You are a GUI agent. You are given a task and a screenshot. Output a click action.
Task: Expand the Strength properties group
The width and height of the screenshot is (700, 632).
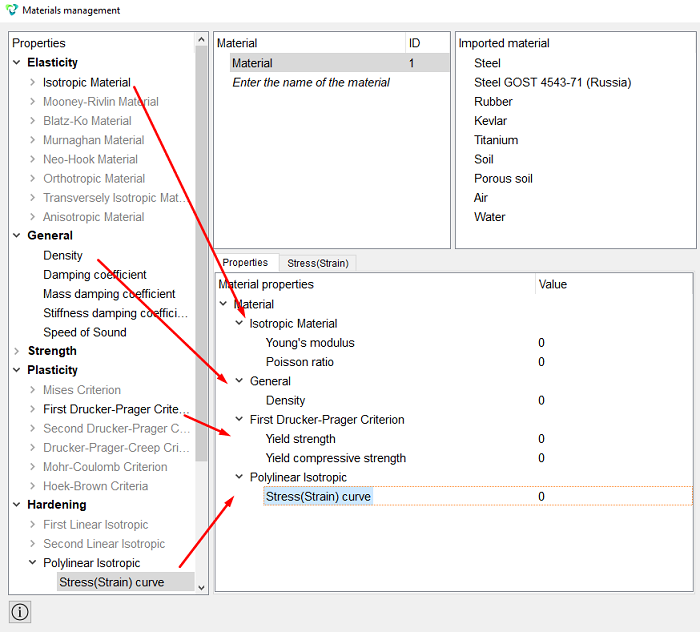click(17, 351)
